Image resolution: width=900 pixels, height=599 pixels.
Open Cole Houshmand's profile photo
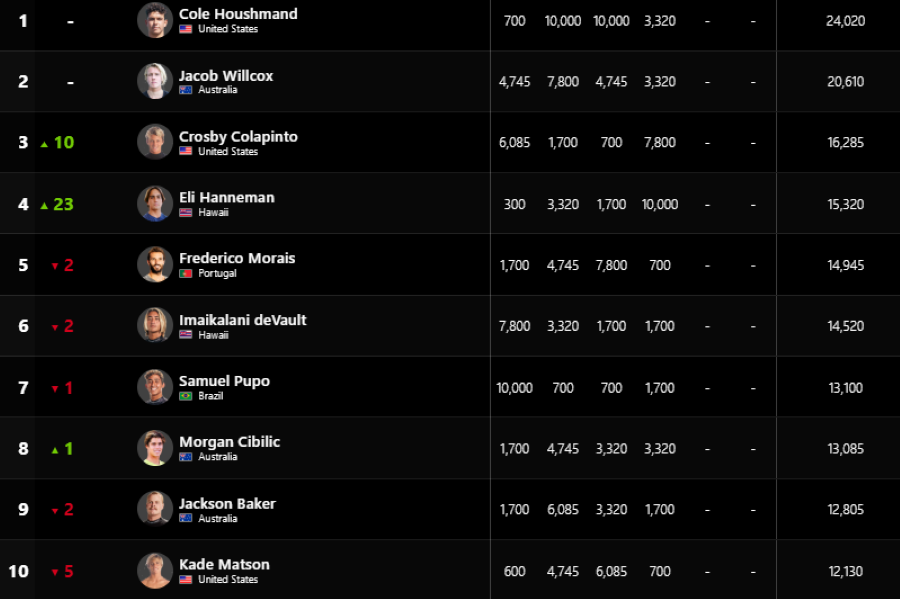(x=155, y=20)
